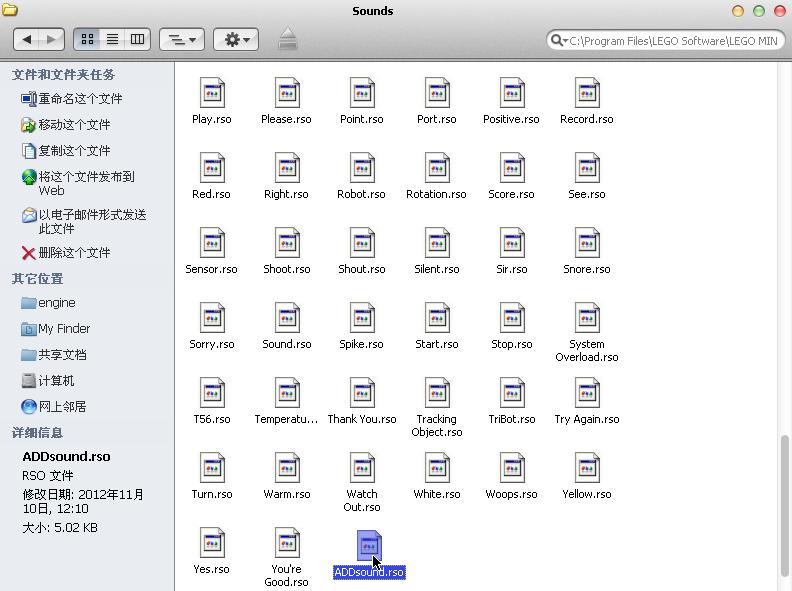Select the Play.rso file icon

[x=212, y=93]
